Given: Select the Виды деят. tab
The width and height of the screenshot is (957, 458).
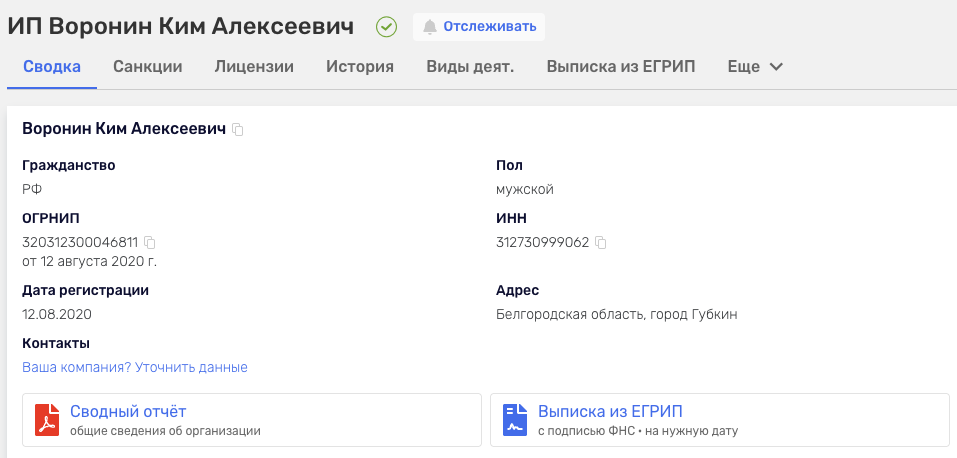Looking at the screenshot, I should point(470,67).
